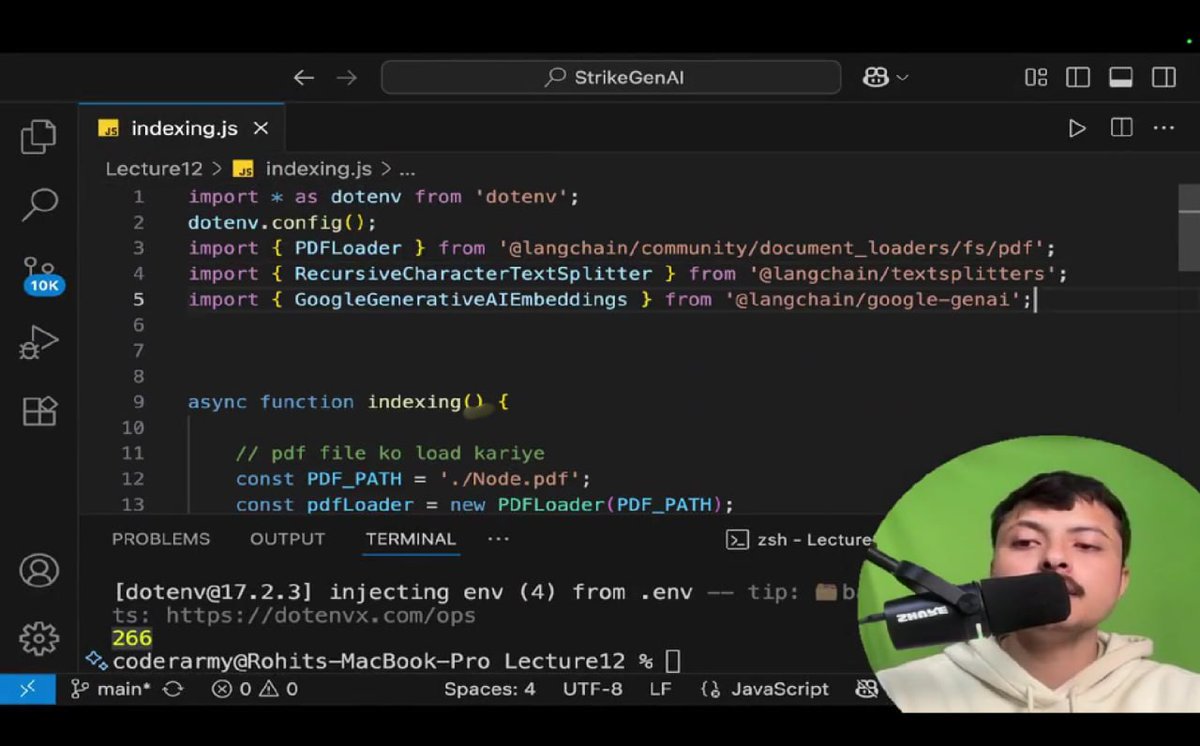Click the comment pdf file ko load kariye
The height and width of the screenshot is (746, 1200).
pos(390,453)
